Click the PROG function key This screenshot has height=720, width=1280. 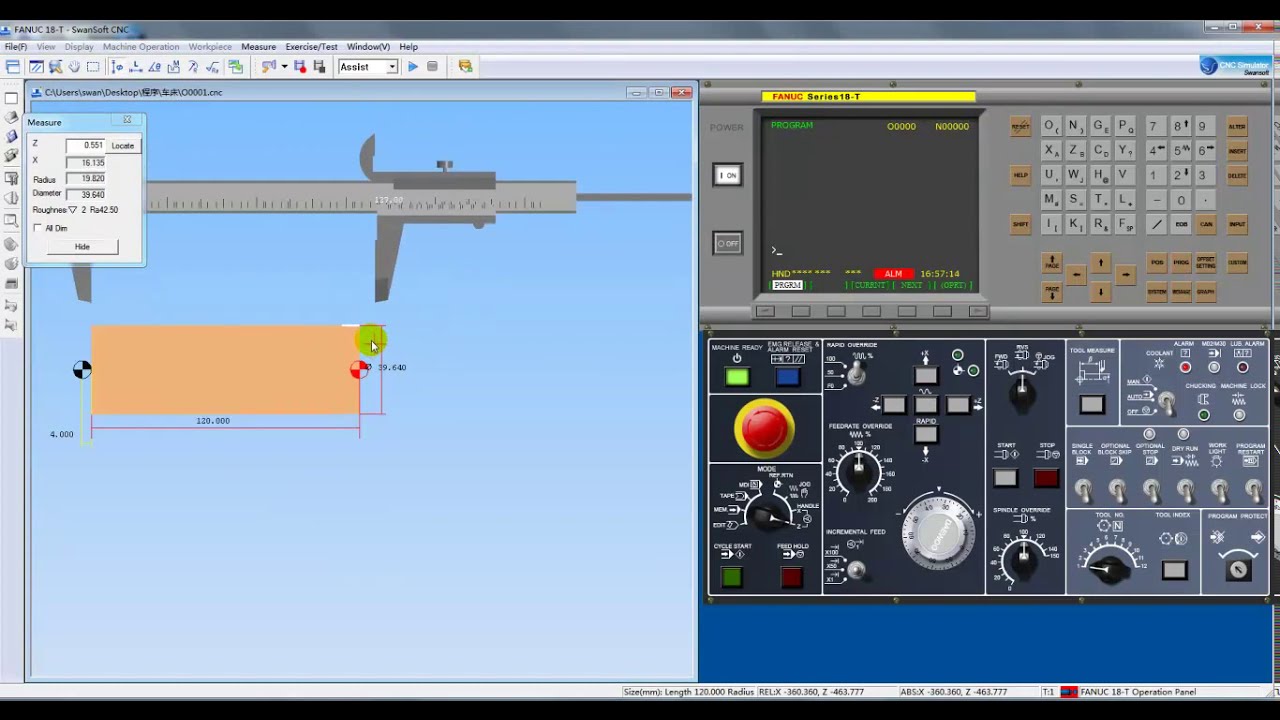(x=1181, y=262)
